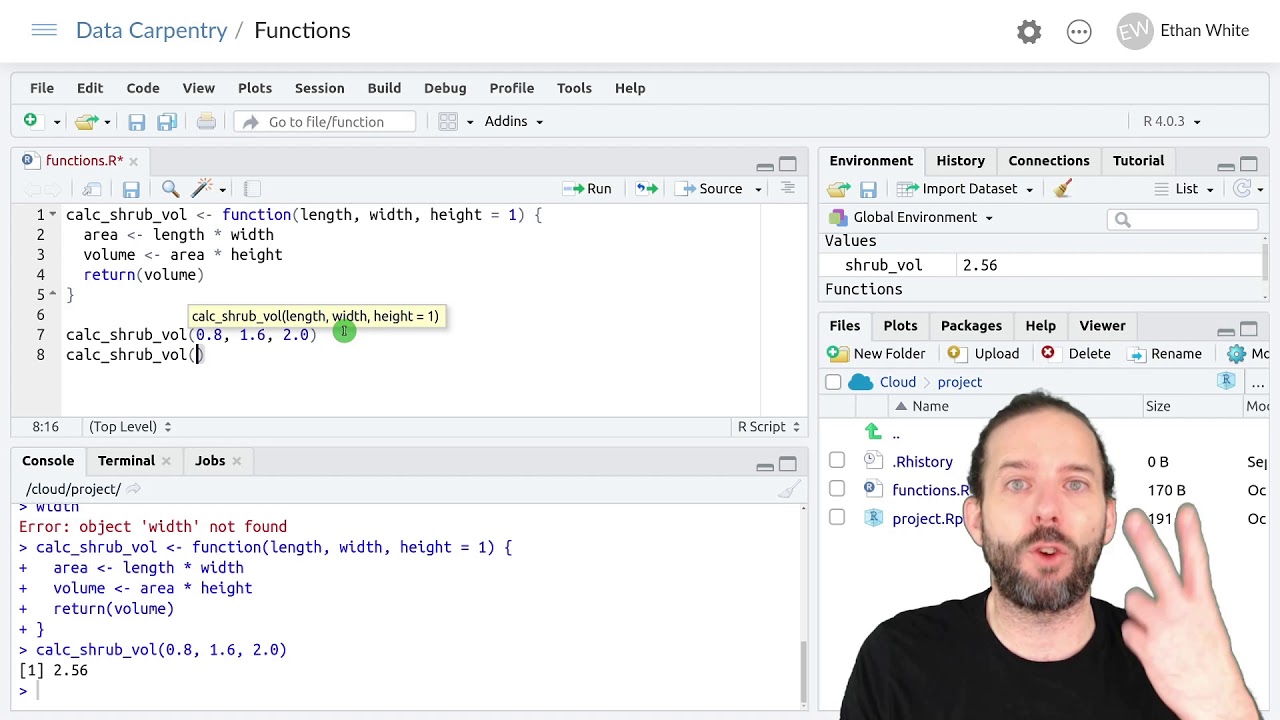Save all open documents
The height and width of the screenshot is (720, 1280).
(167, 122)
